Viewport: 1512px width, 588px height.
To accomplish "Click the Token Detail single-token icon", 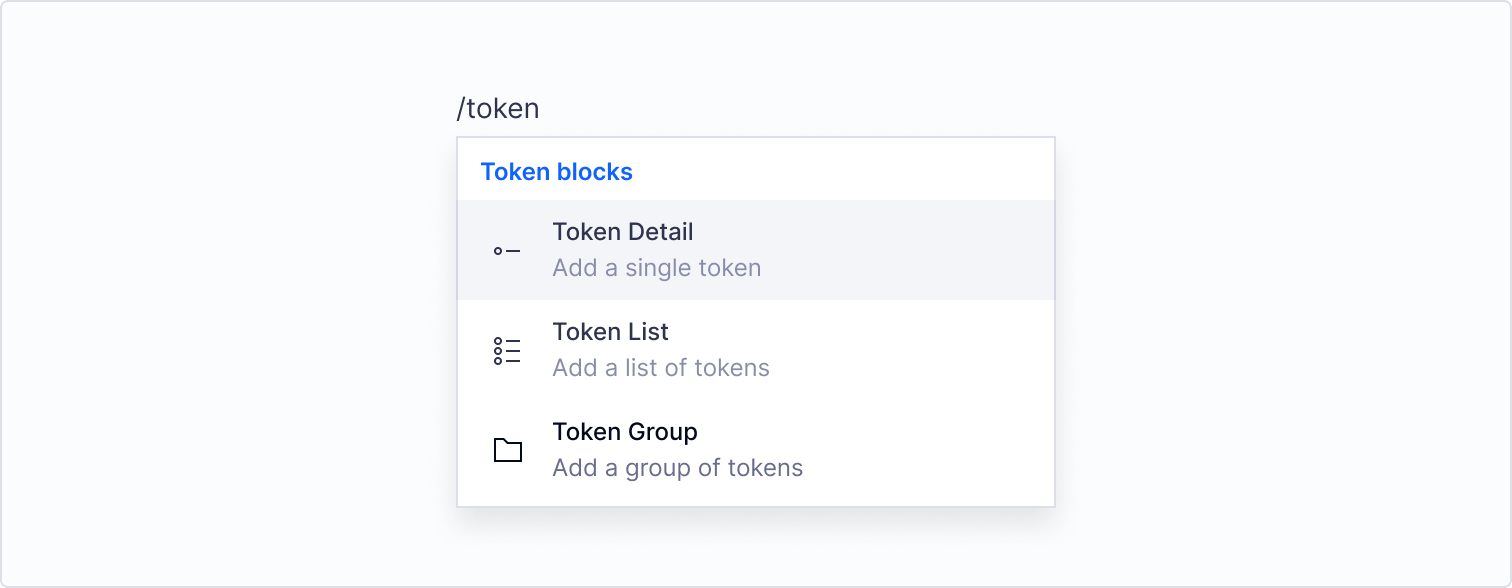I will [507, 250].
